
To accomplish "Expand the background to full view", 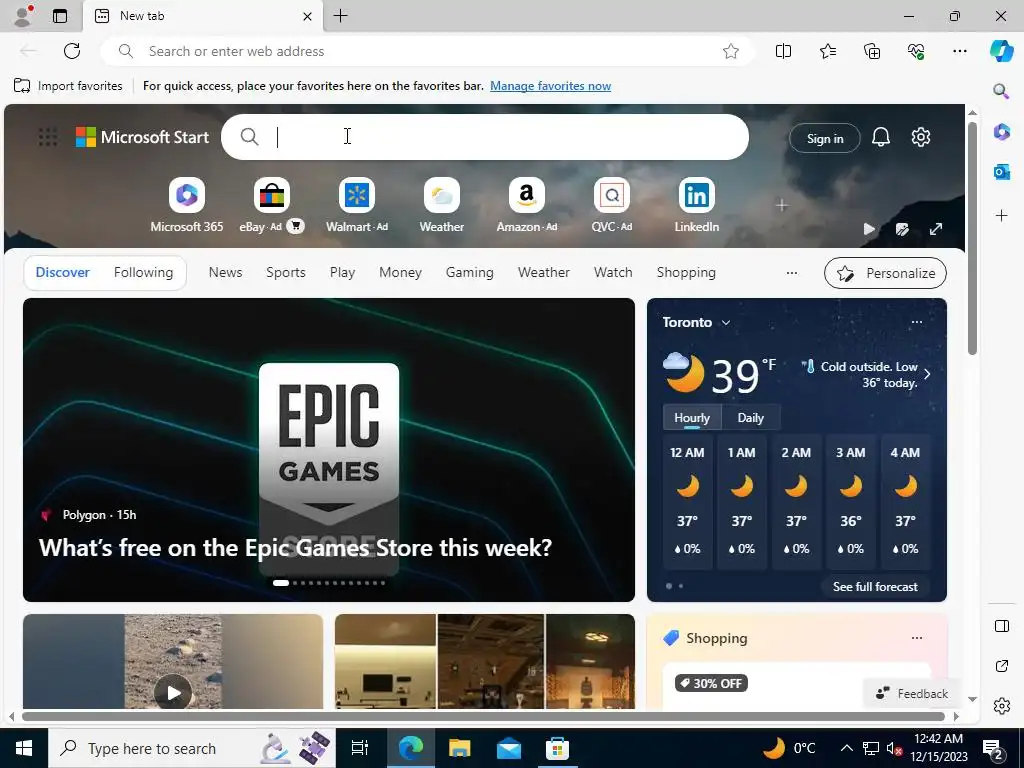I will click(936, 229).
